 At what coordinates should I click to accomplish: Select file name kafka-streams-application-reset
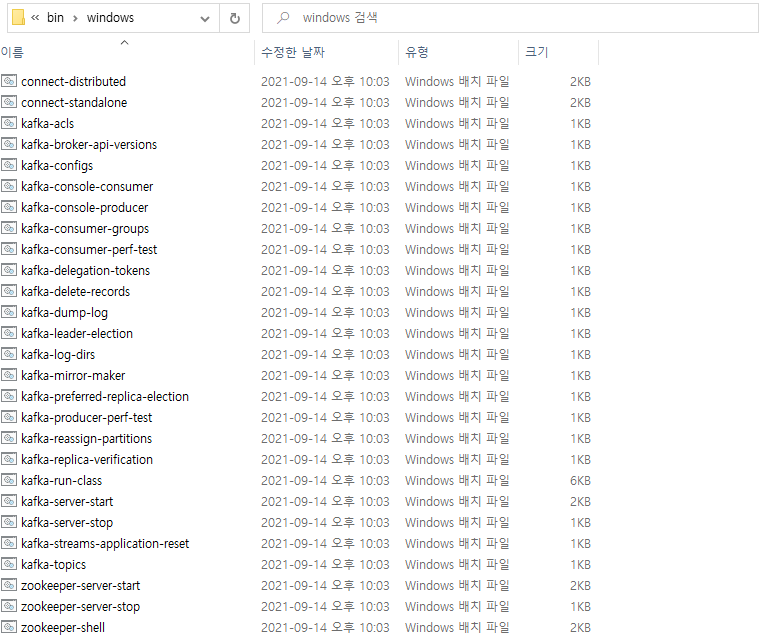click(x=105, y=543)
